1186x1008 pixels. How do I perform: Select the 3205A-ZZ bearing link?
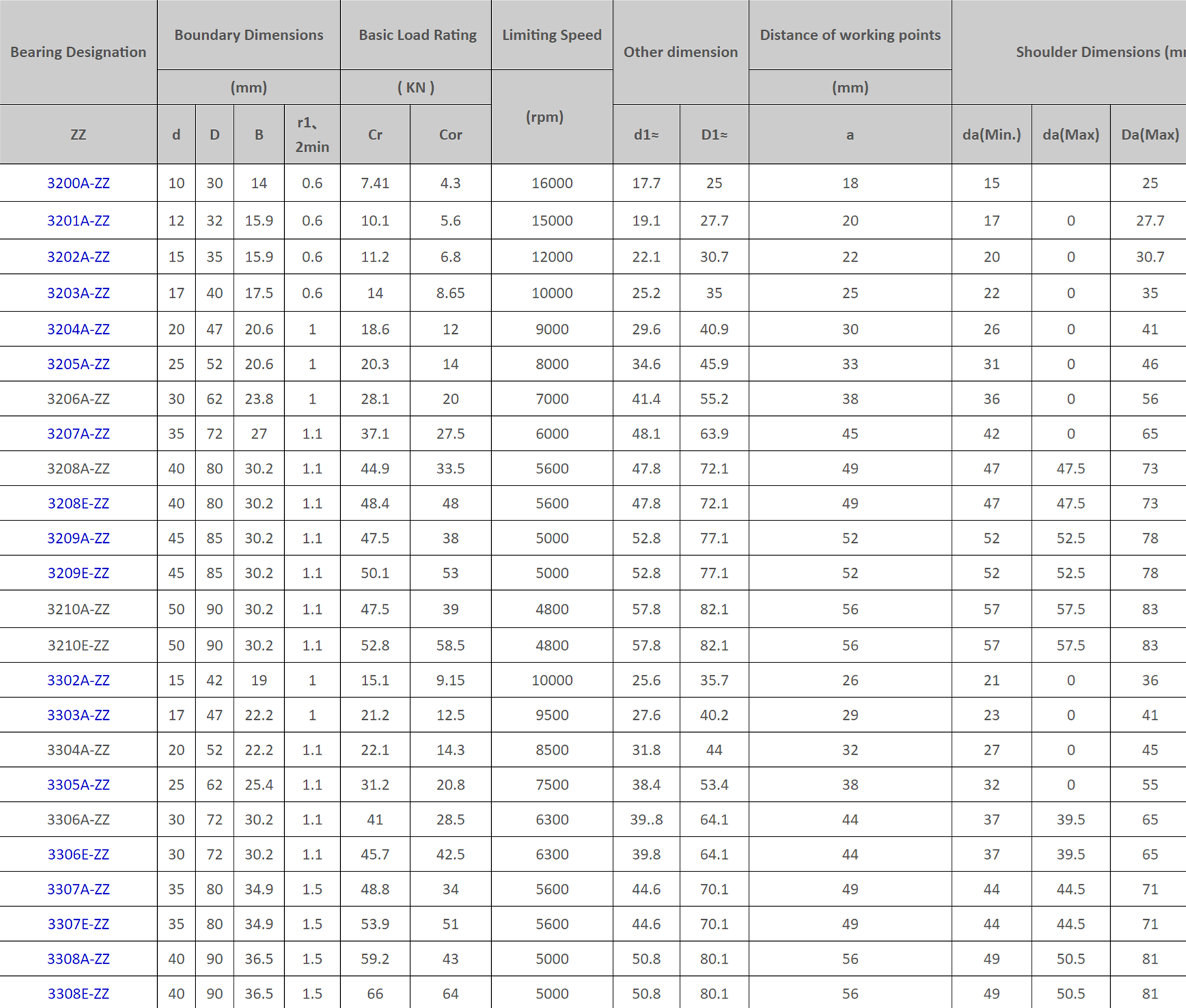point(78,364)
